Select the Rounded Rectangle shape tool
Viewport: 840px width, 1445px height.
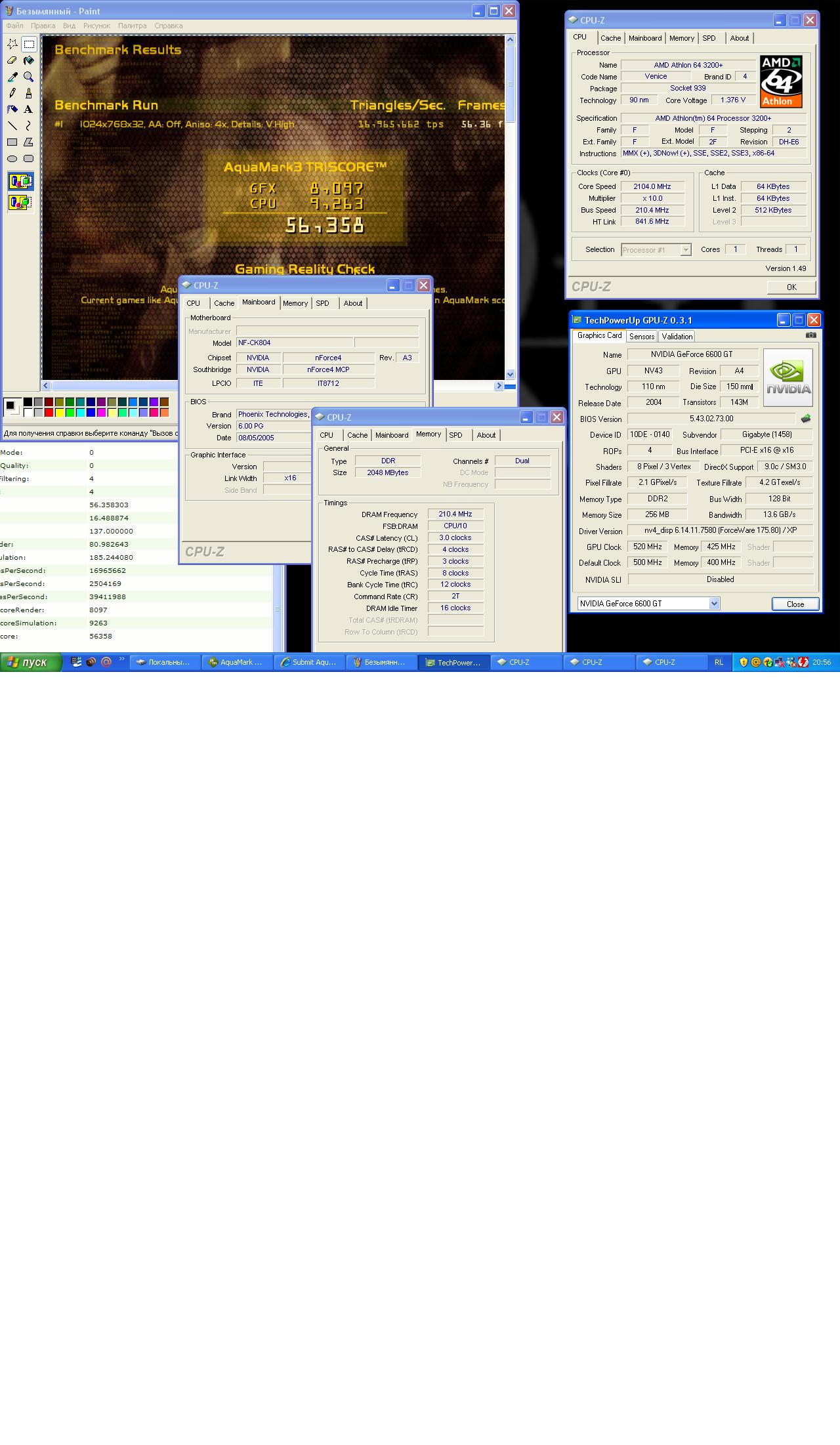coord(29,159)
